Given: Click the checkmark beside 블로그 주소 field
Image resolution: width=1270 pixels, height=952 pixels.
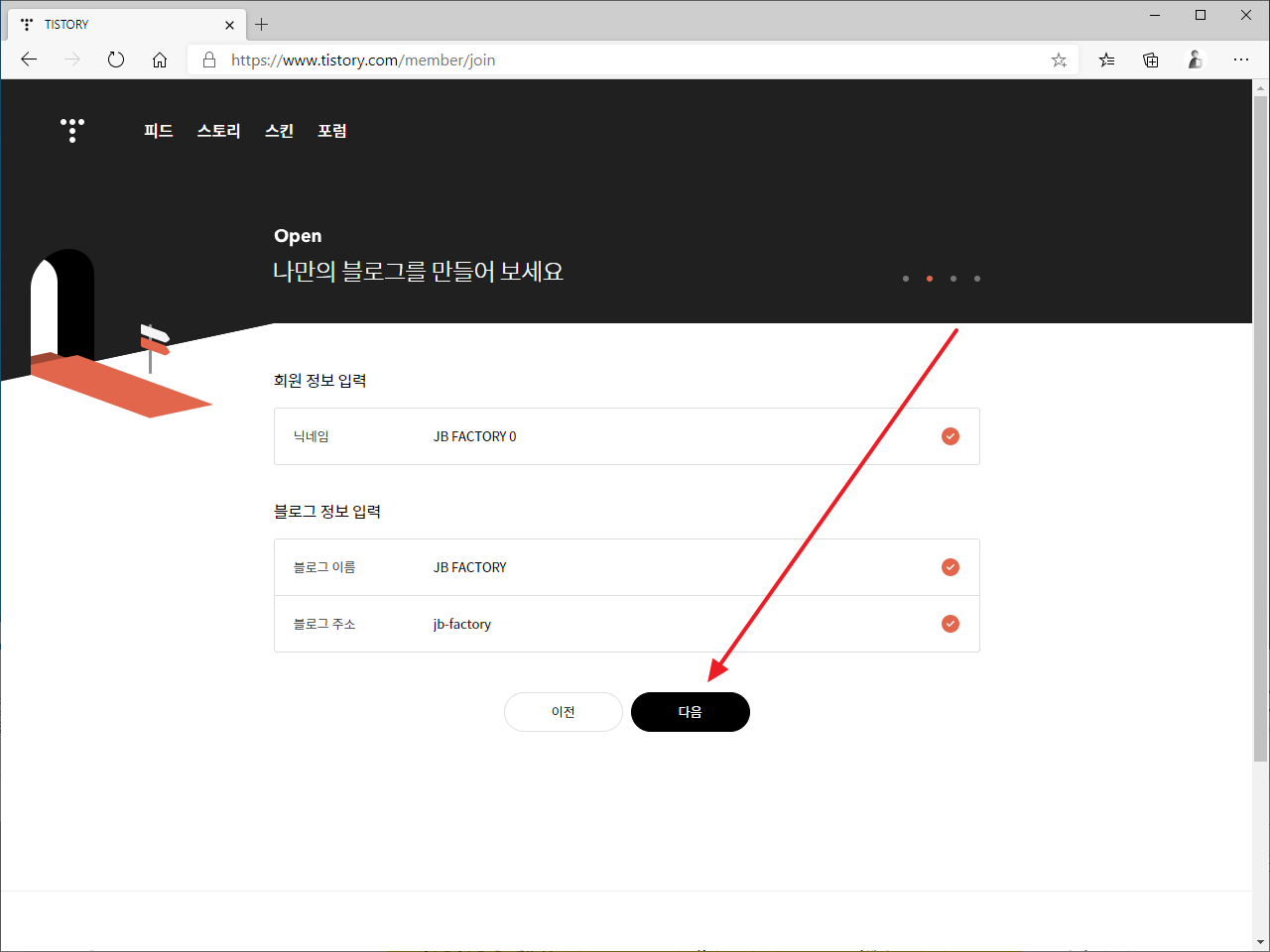Looking at the screenshot, I should tap(951, 624).
